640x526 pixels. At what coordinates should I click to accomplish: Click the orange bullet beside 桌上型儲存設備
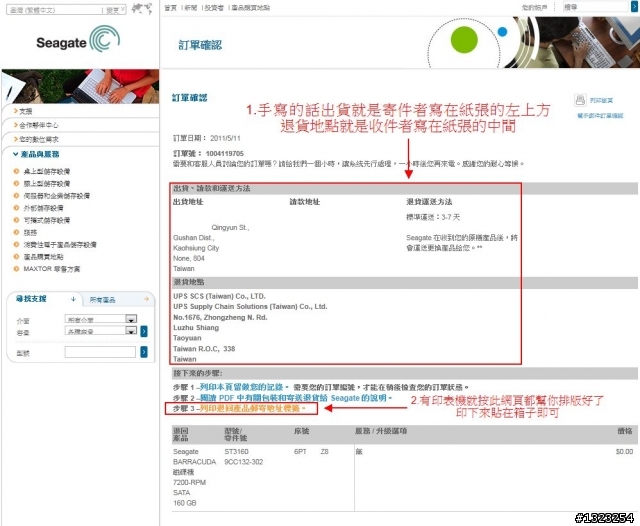(x=16, y=171)
